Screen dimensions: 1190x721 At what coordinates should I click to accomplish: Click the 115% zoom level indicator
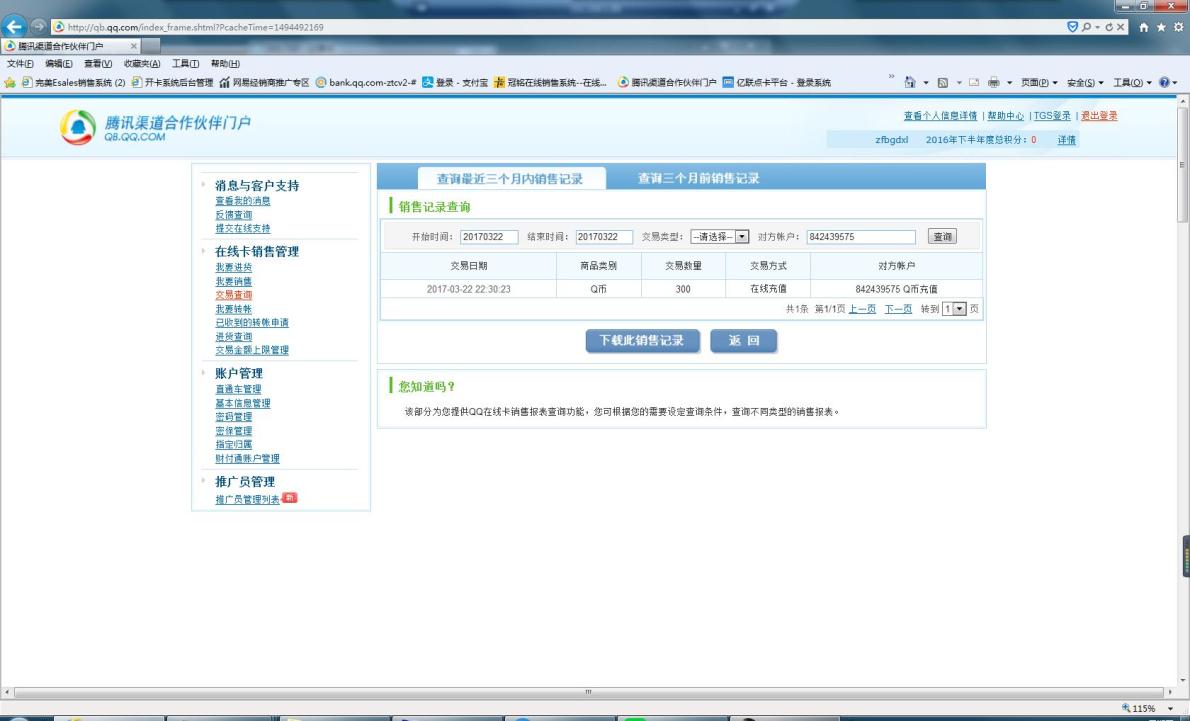1144,708
